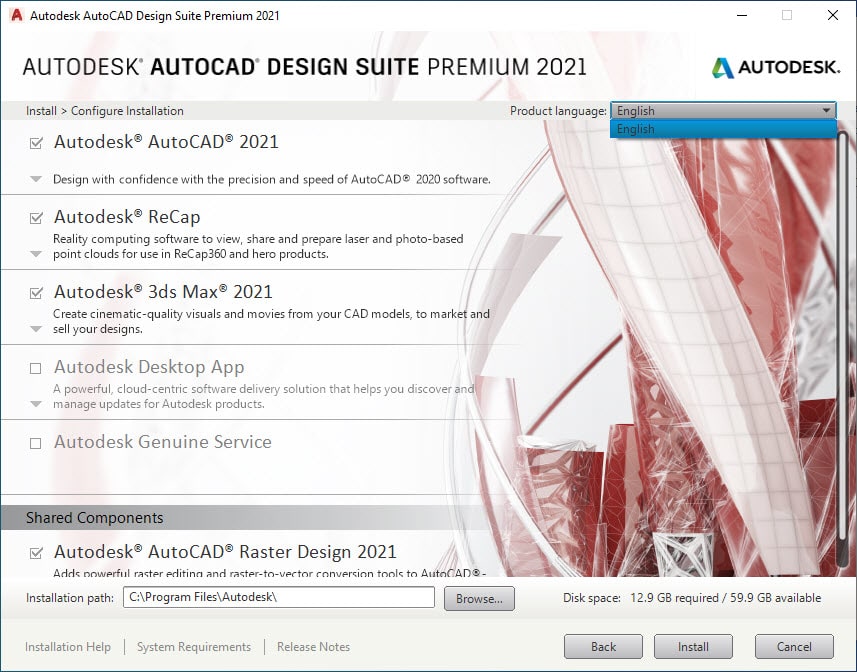
Task: Click the AutoCAD Raster Design 2021 title
Action: coord(225,552)
